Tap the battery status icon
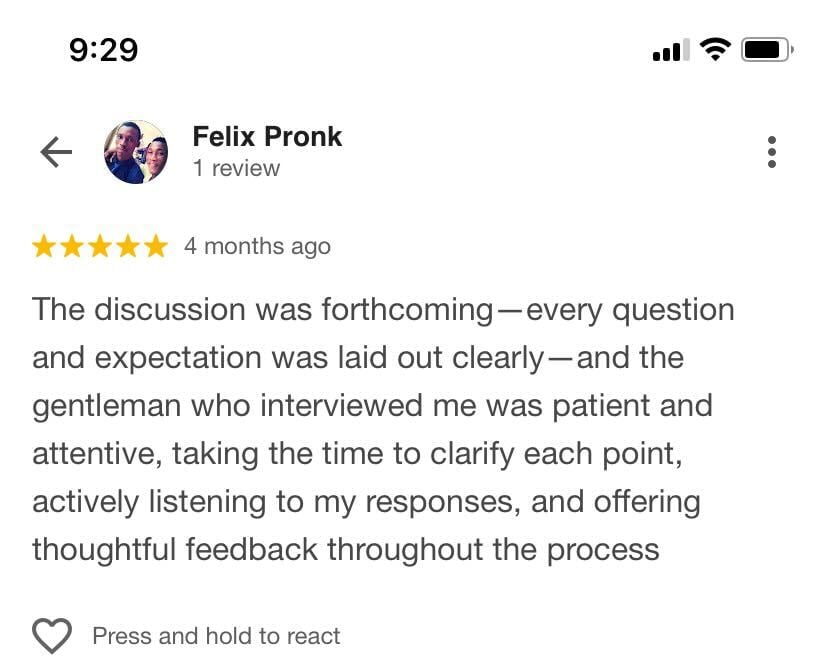 coord(767,48)
